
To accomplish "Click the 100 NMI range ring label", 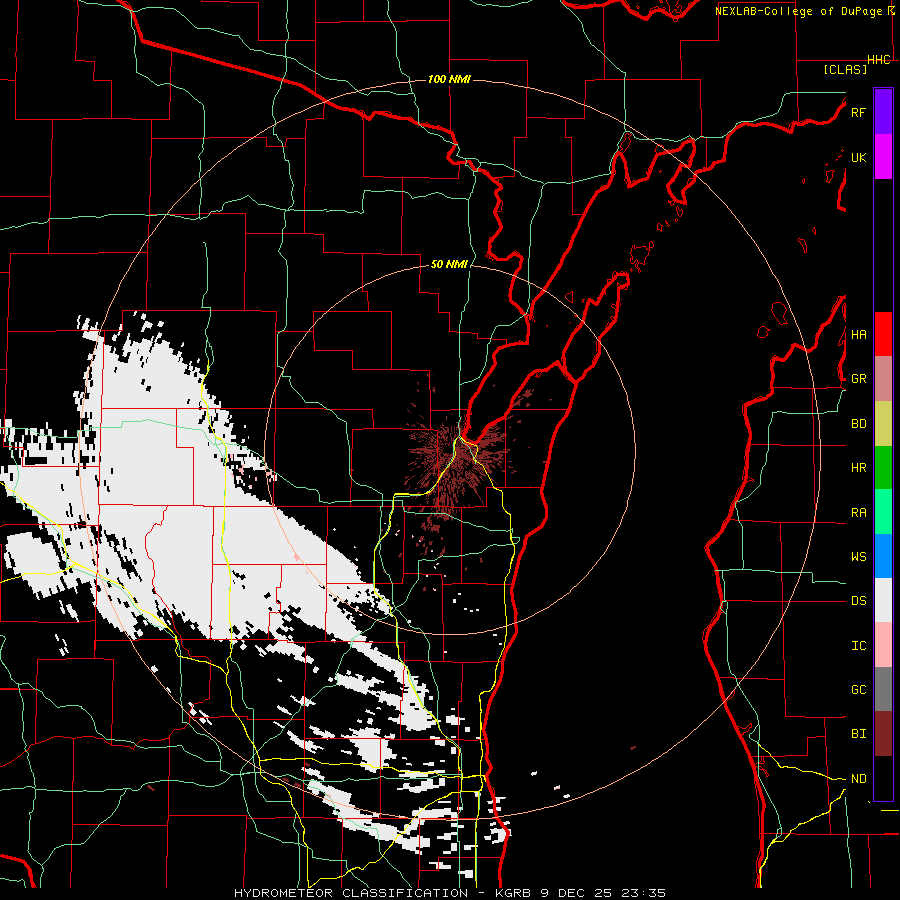I will (x=449, y=79).
